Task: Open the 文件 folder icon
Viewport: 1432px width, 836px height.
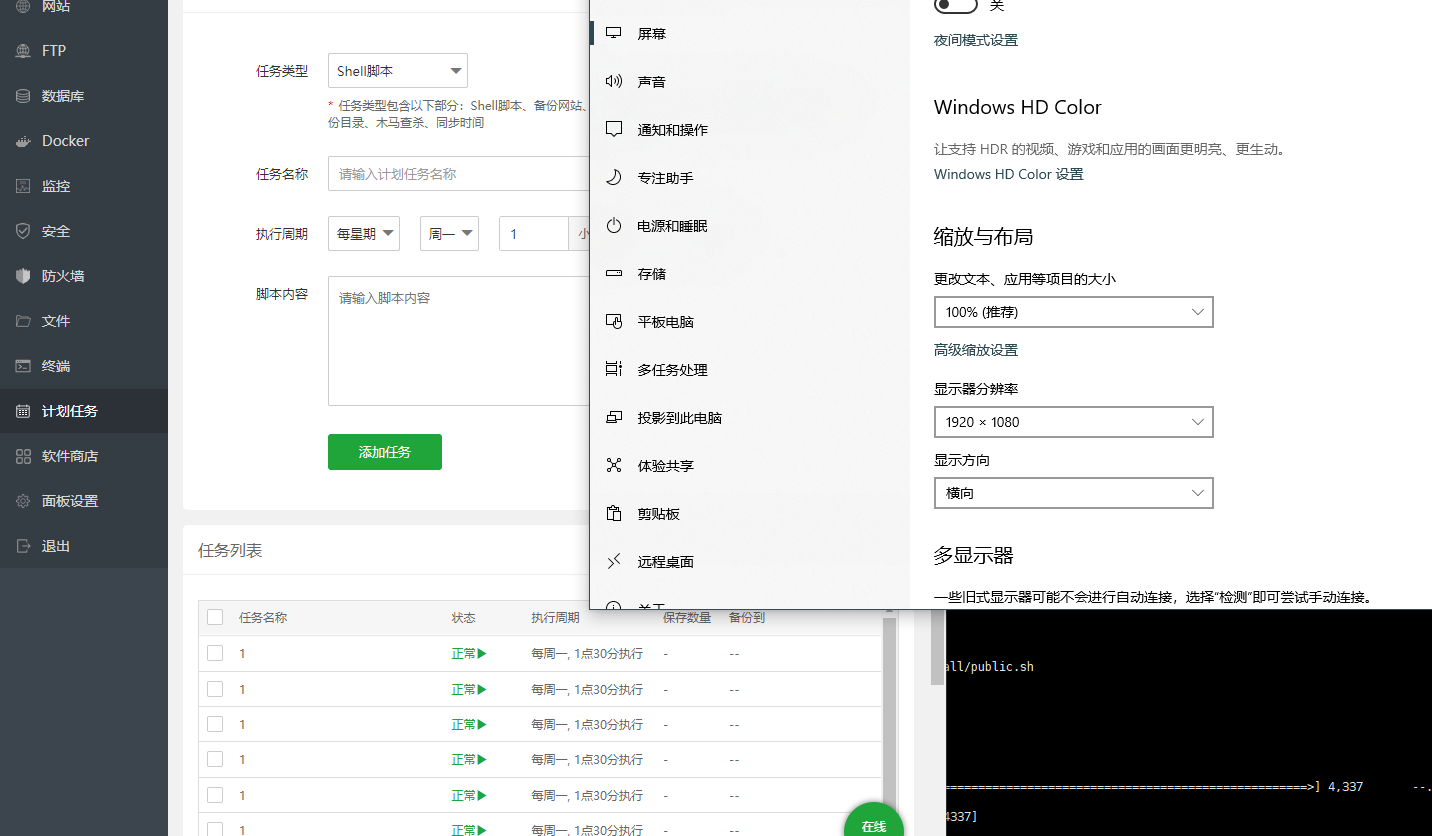Action: 23,321
